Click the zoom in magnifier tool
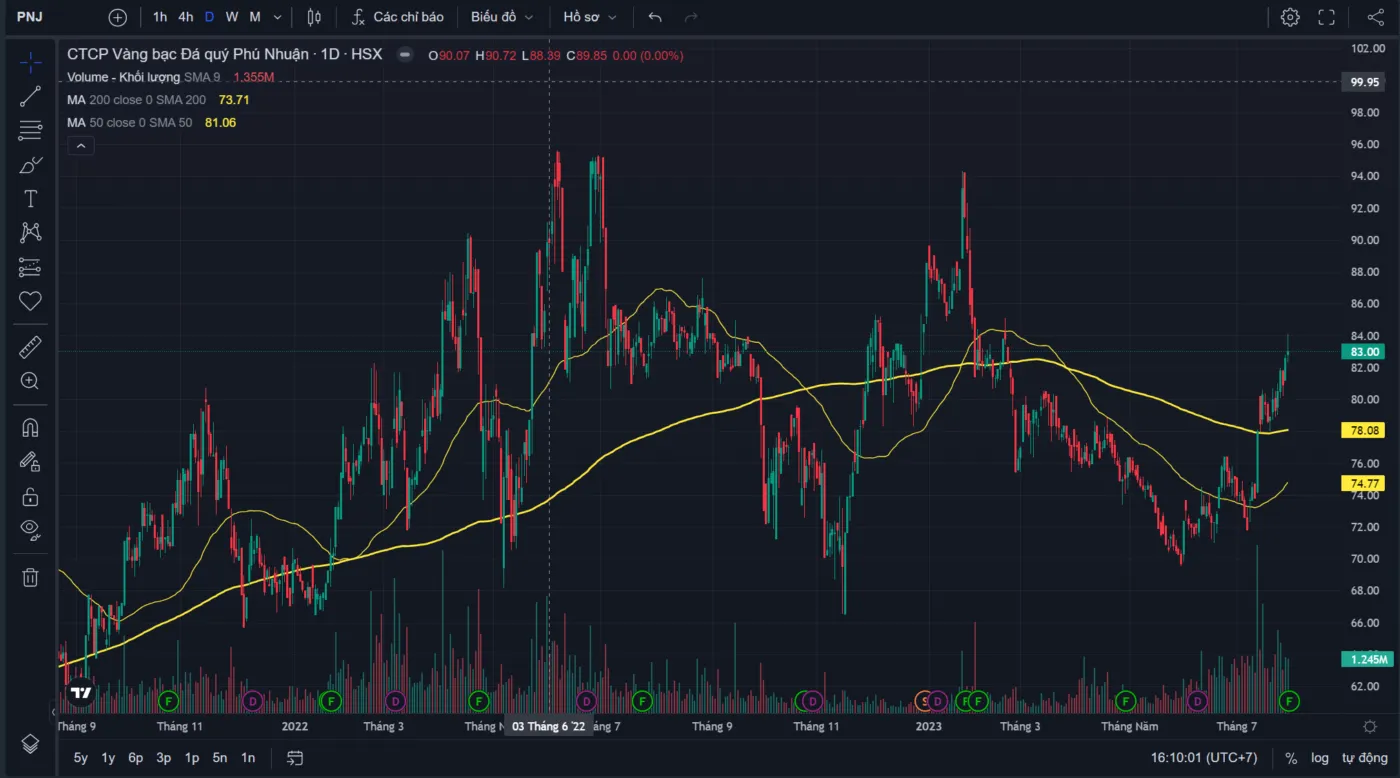The height and width of the screenshot is (778, 1400). [30, 381]
